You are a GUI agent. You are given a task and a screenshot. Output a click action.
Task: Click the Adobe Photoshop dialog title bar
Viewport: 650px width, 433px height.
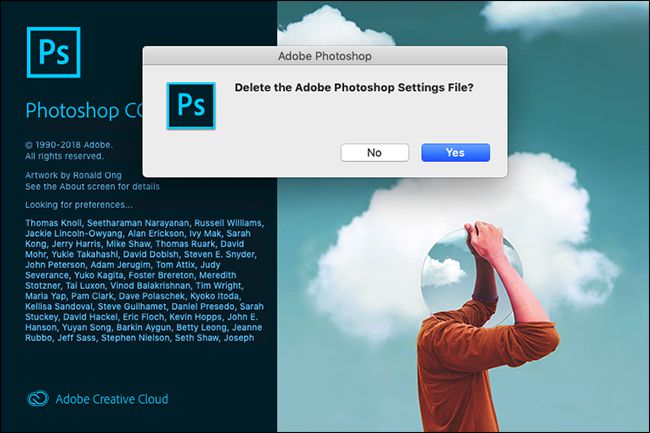pos(325,56)
